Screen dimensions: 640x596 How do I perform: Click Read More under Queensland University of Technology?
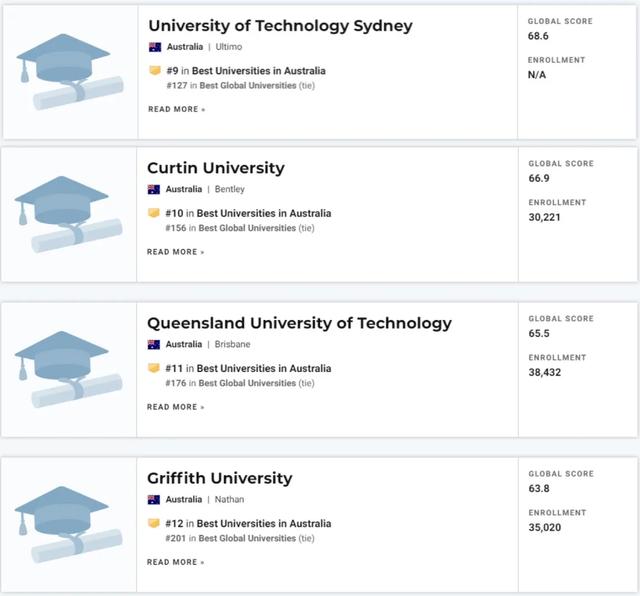point(176,407)
